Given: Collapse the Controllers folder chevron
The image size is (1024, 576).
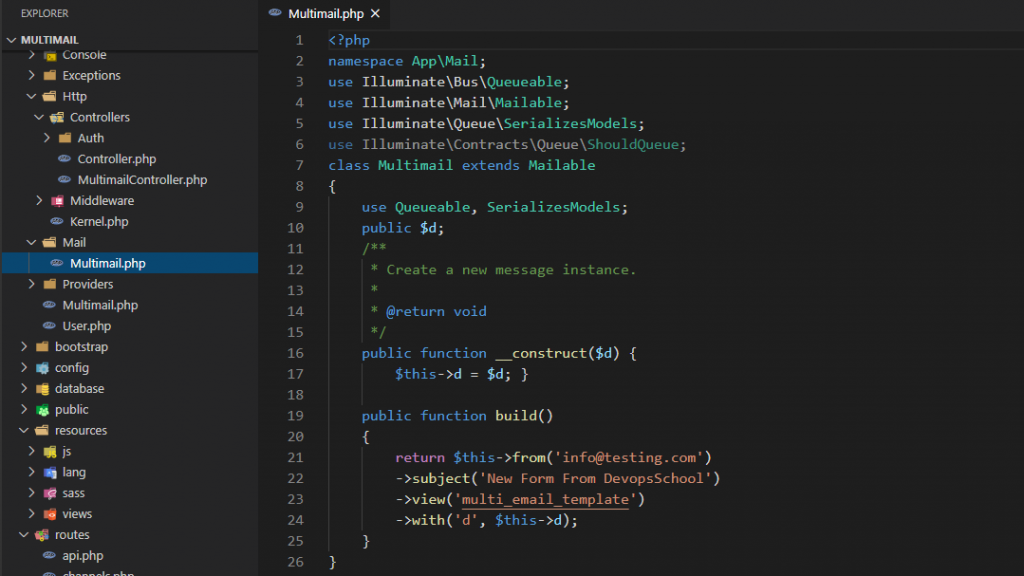Looking at the screenshot, I should coord(39,117).
